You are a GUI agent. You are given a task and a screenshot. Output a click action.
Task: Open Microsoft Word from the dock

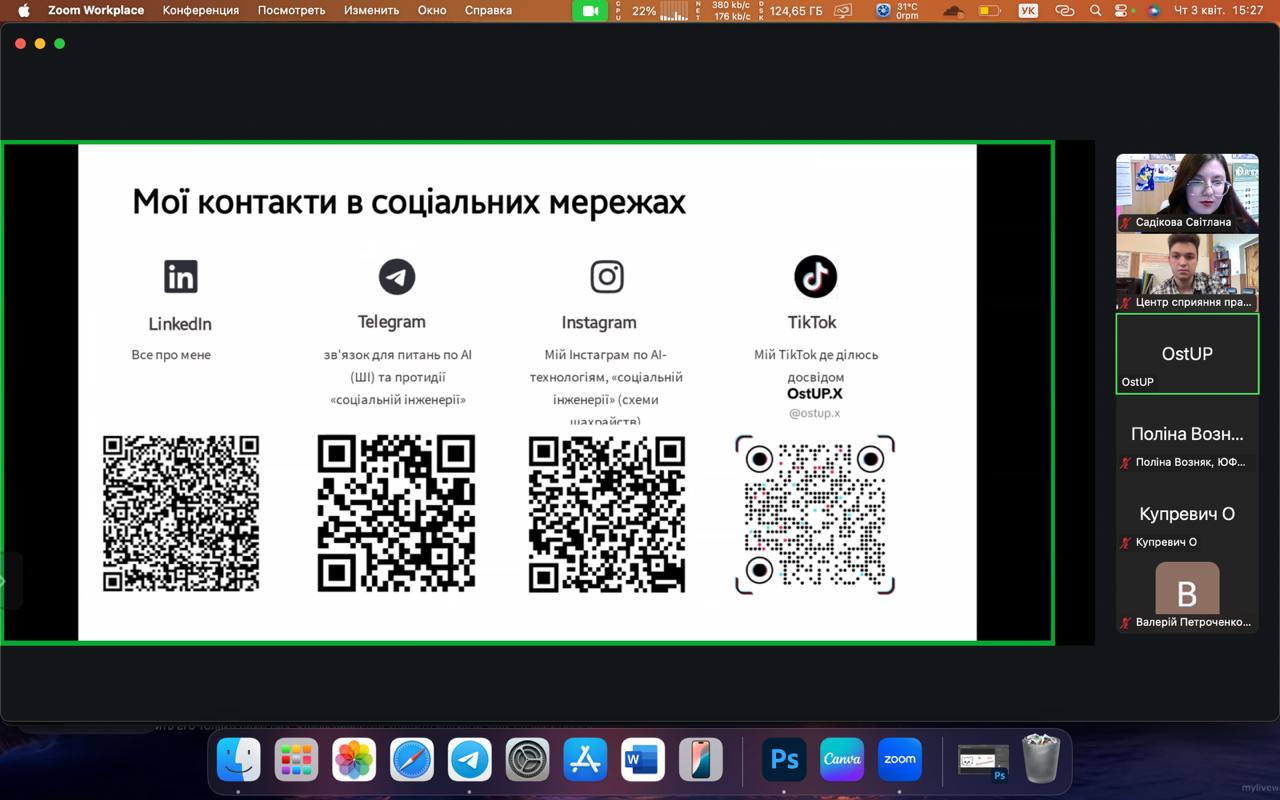(x=643, y=760)
